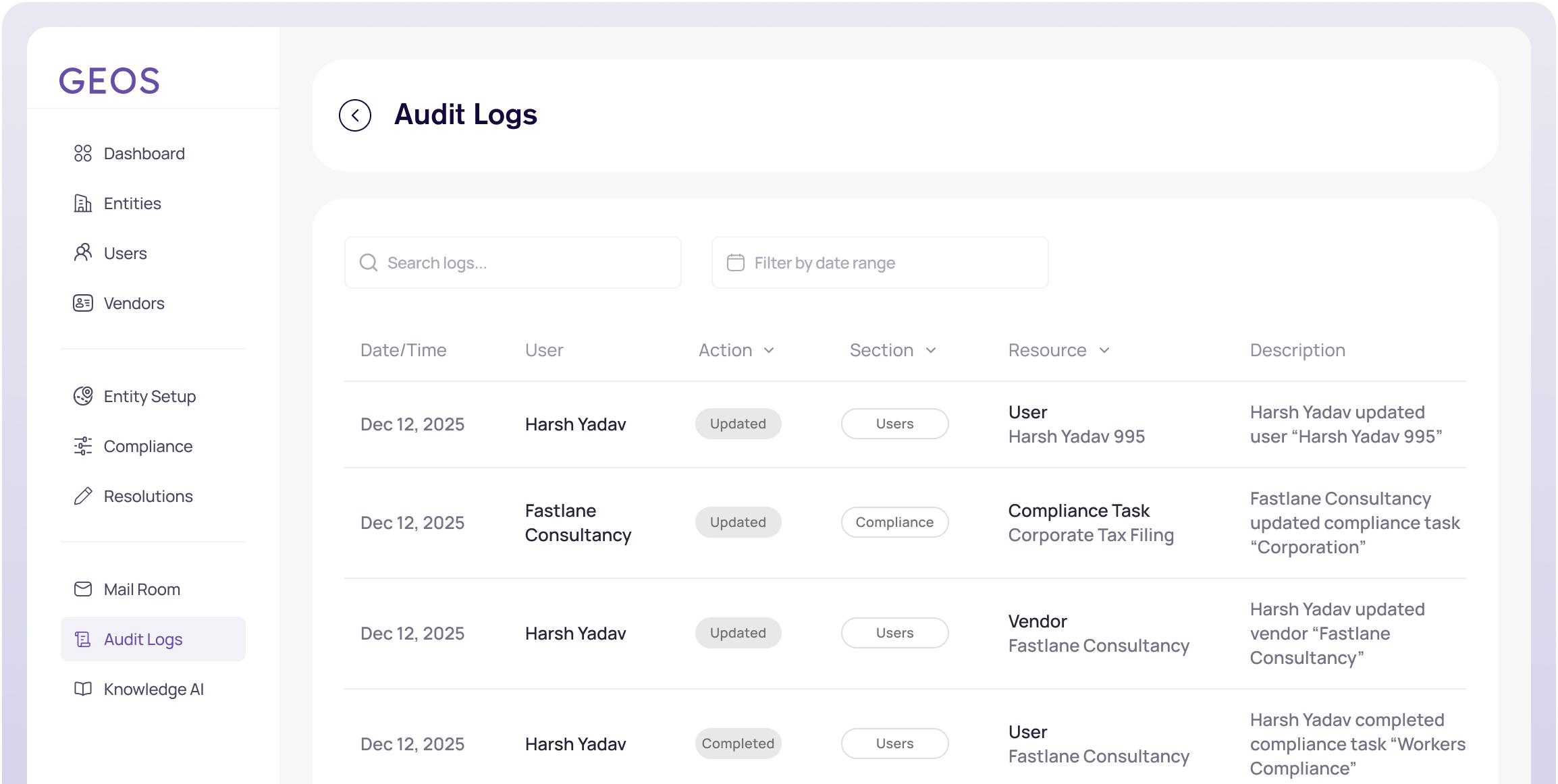
Task: Click the Dashboard grid icon
Action: click(83, 154)
